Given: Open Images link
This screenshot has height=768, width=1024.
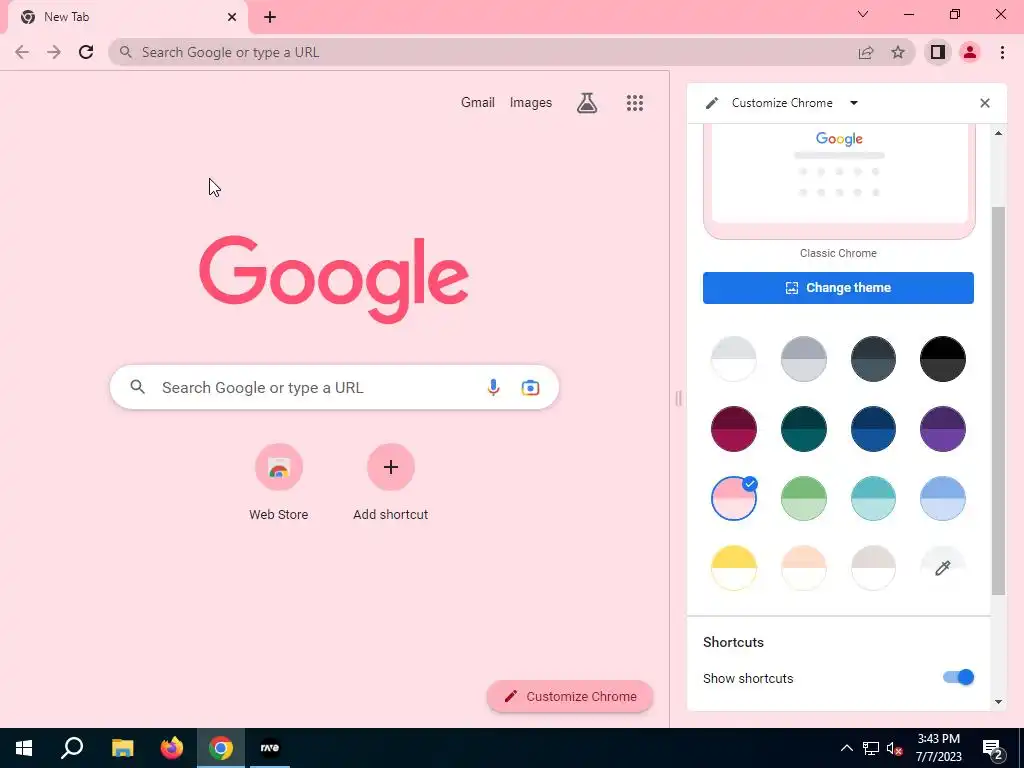Looking at the screenshot, I should pyautogui.click(x=530, y=103).
